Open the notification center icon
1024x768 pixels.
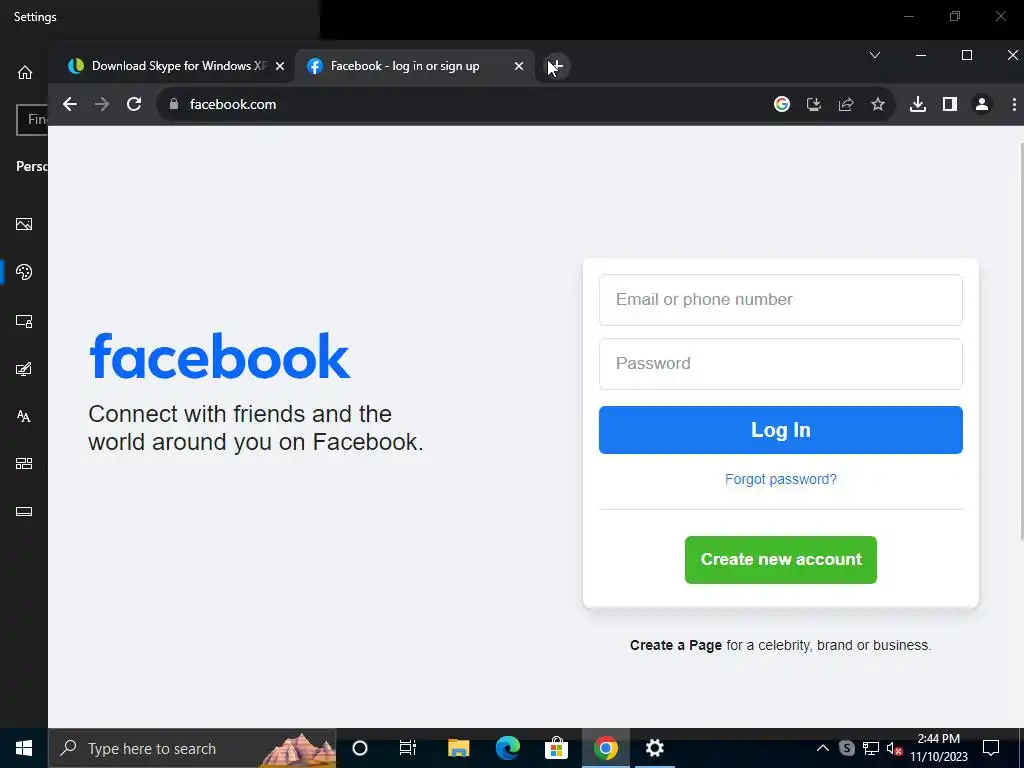pos(991,748)
